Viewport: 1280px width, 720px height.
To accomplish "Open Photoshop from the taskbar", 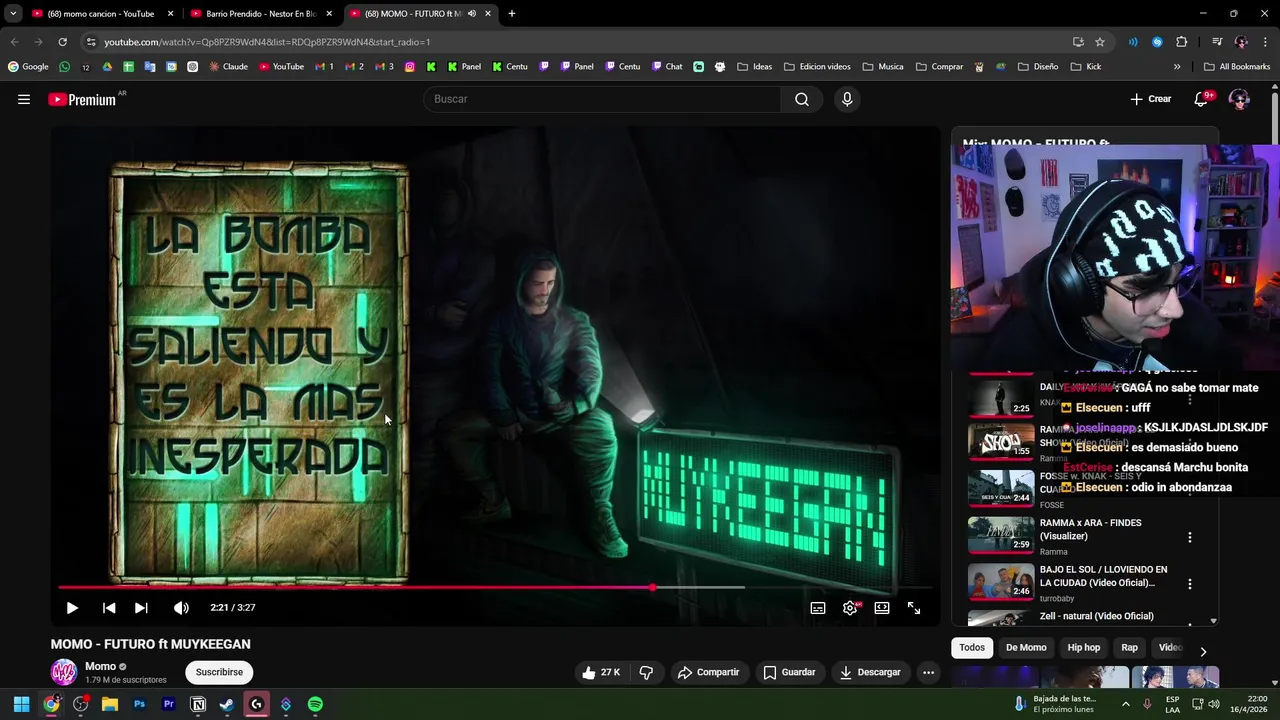I will (139, 704).
